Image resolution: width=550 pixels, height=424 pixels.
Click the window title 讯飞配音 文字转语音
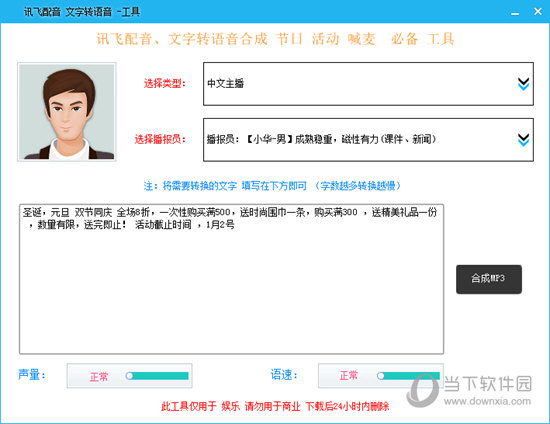click(82, 12)
